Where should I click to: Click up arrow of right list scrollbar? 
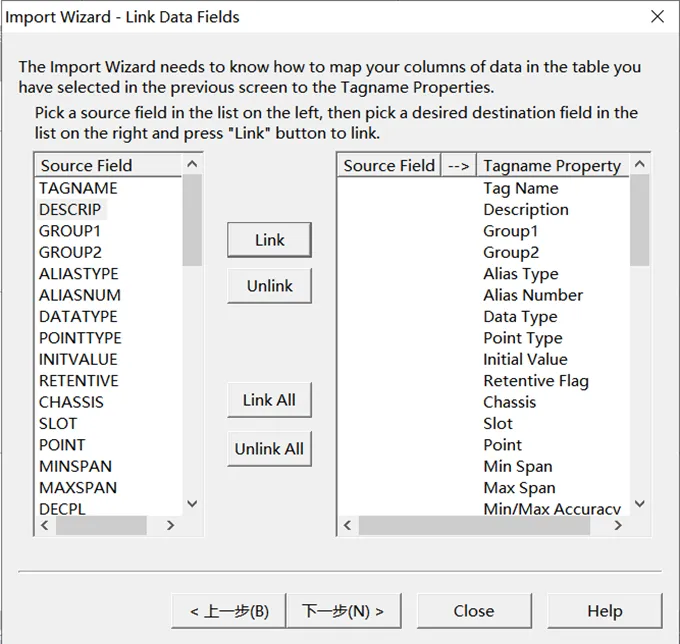tap(640, 164)
